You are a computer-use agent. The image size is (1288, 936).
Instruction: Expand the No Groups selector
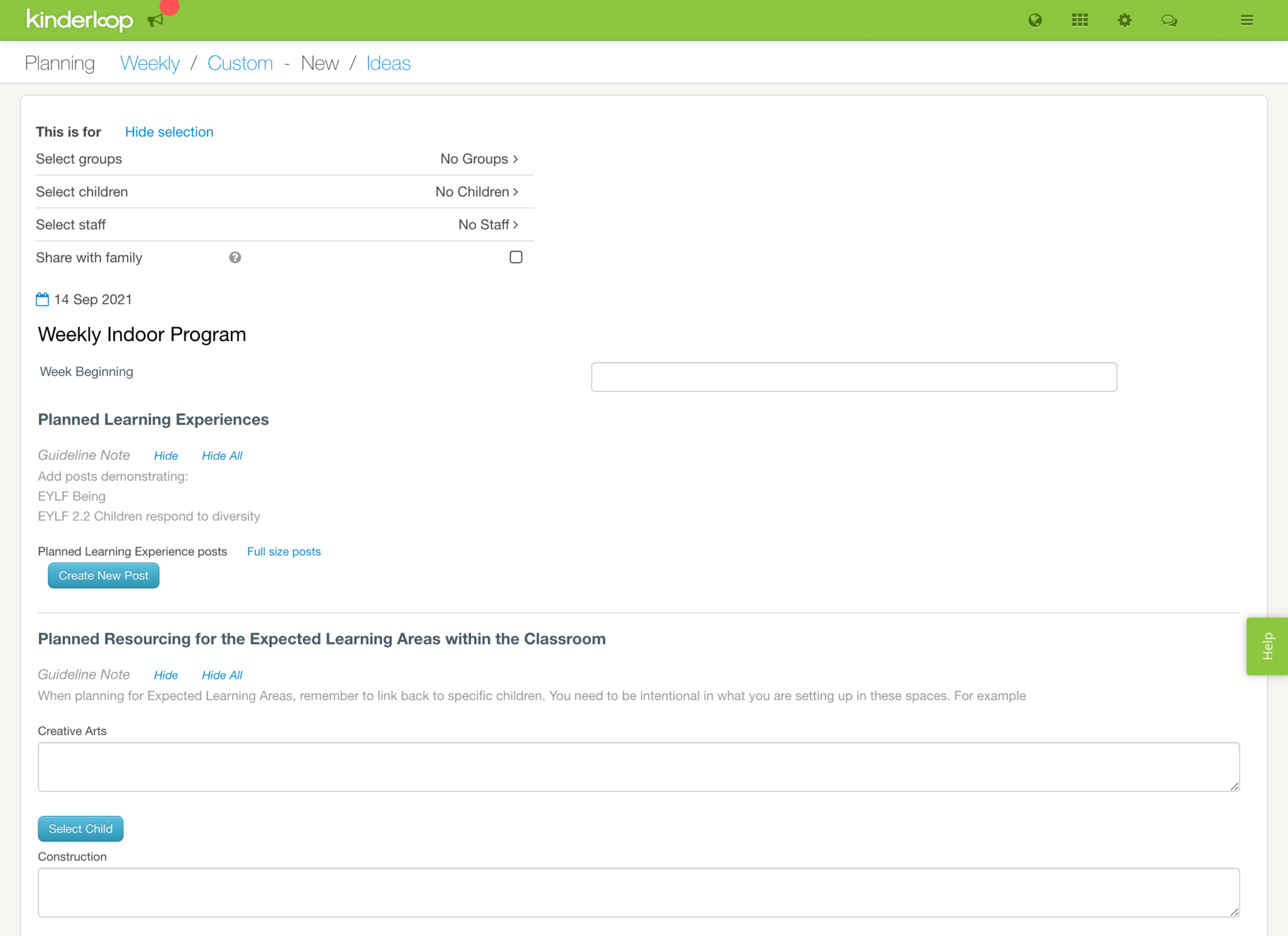click(x=479, y=159)
